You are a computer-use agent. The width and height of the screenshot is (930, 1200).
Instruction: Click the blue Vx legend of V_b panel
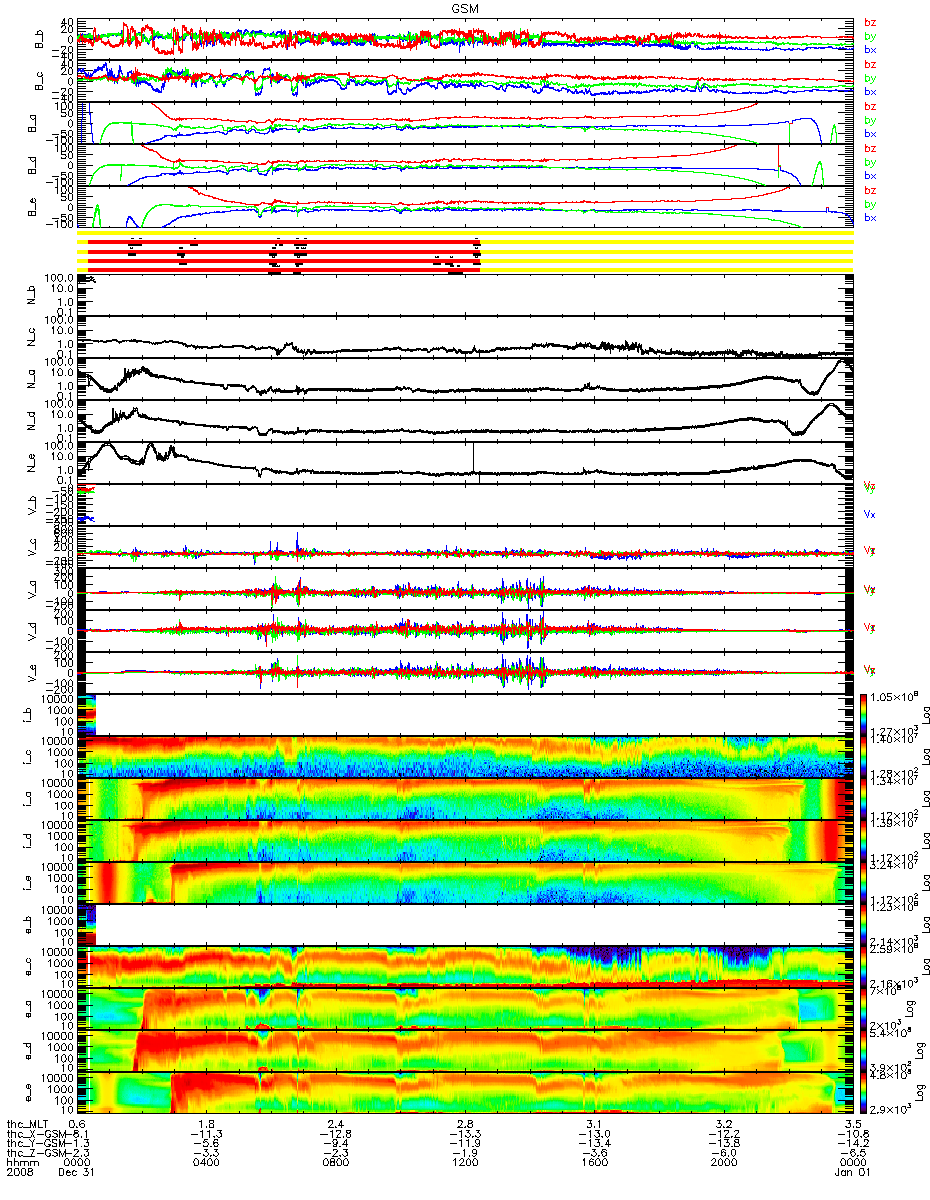[870, 513]
